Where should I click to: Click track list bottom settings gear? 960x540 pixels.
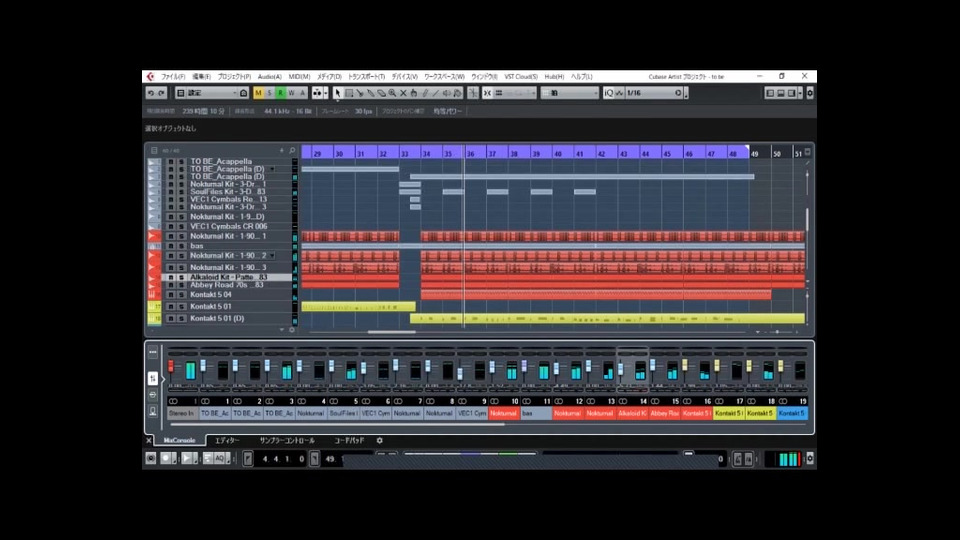pyautogui.click(x=292, y=330)
